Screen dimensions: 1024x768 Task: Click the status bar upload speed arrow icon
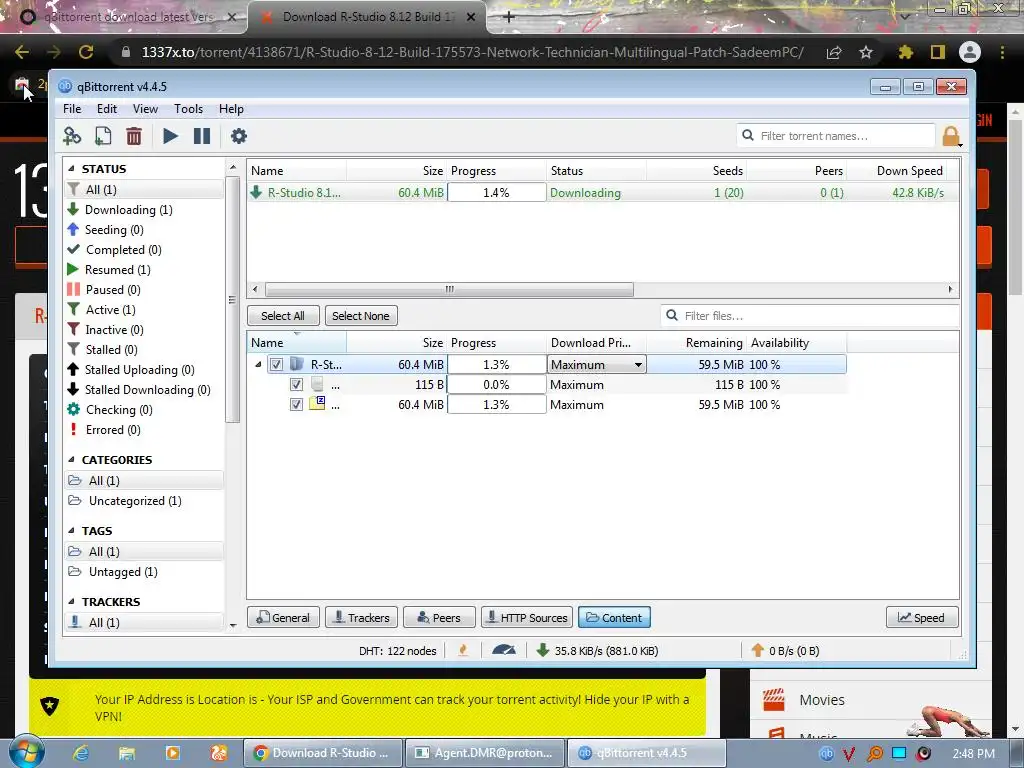coord(758,650)
